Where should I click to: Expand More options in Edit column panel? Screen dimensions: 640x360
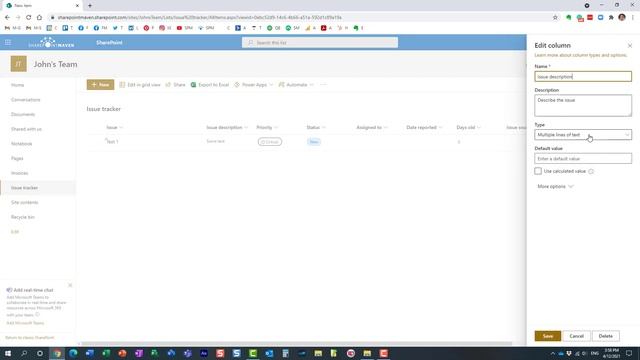pos(555,187)
